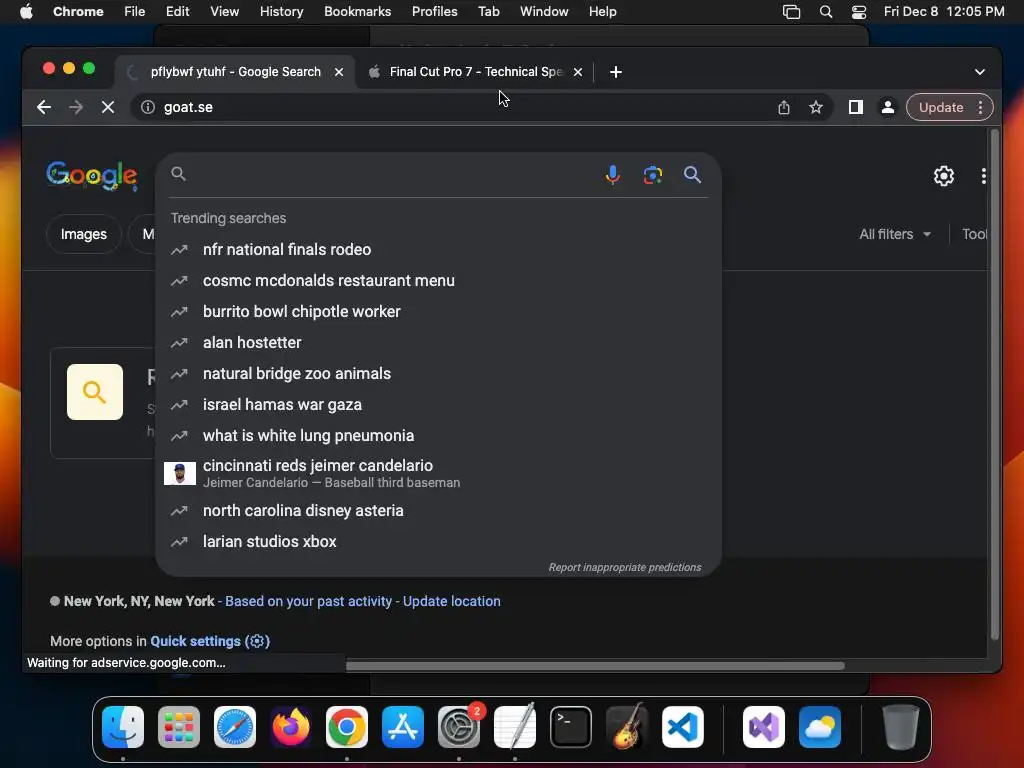Close the Final Cut Pro 7 tab
This screenshot has width=1024, height=768.
(x=578, y=72)
